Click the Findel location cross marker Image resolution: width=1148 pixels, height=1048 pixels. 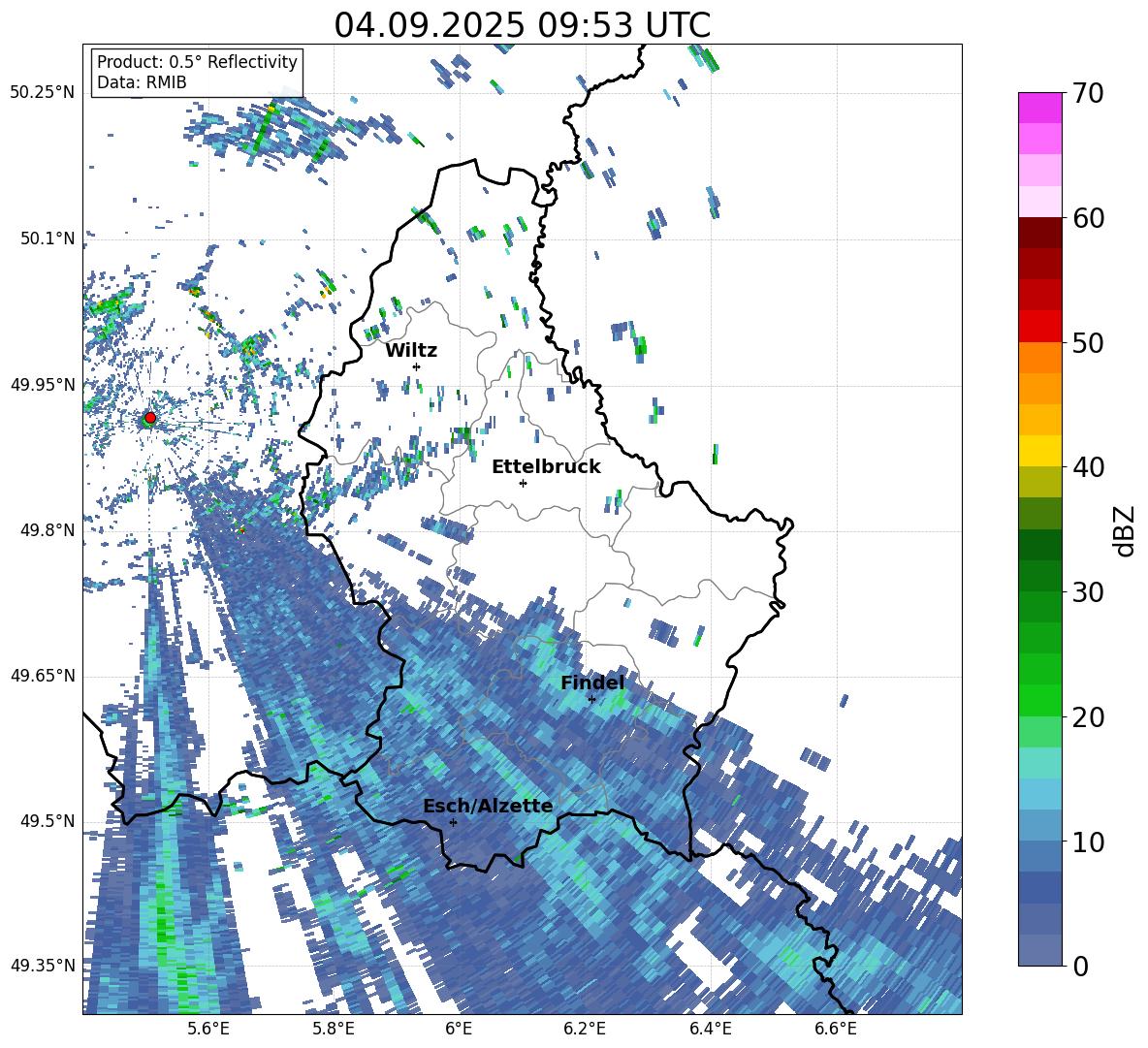[591, 700]
